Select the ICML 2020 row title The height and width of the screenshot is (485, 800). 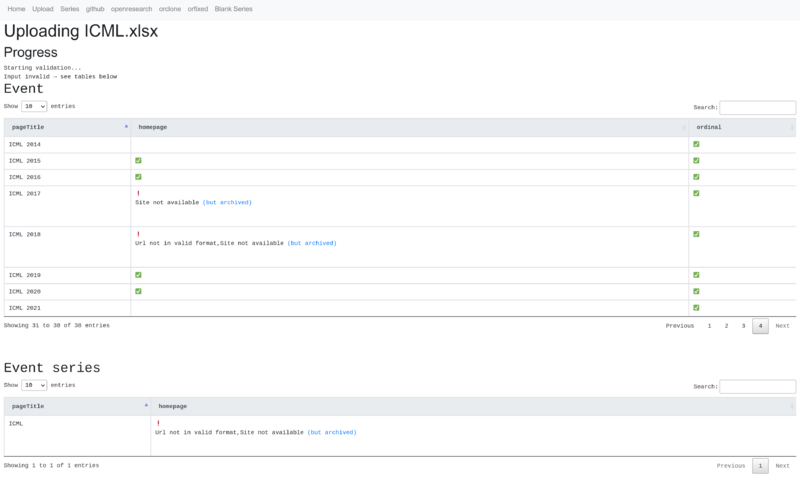click(24, 292)
